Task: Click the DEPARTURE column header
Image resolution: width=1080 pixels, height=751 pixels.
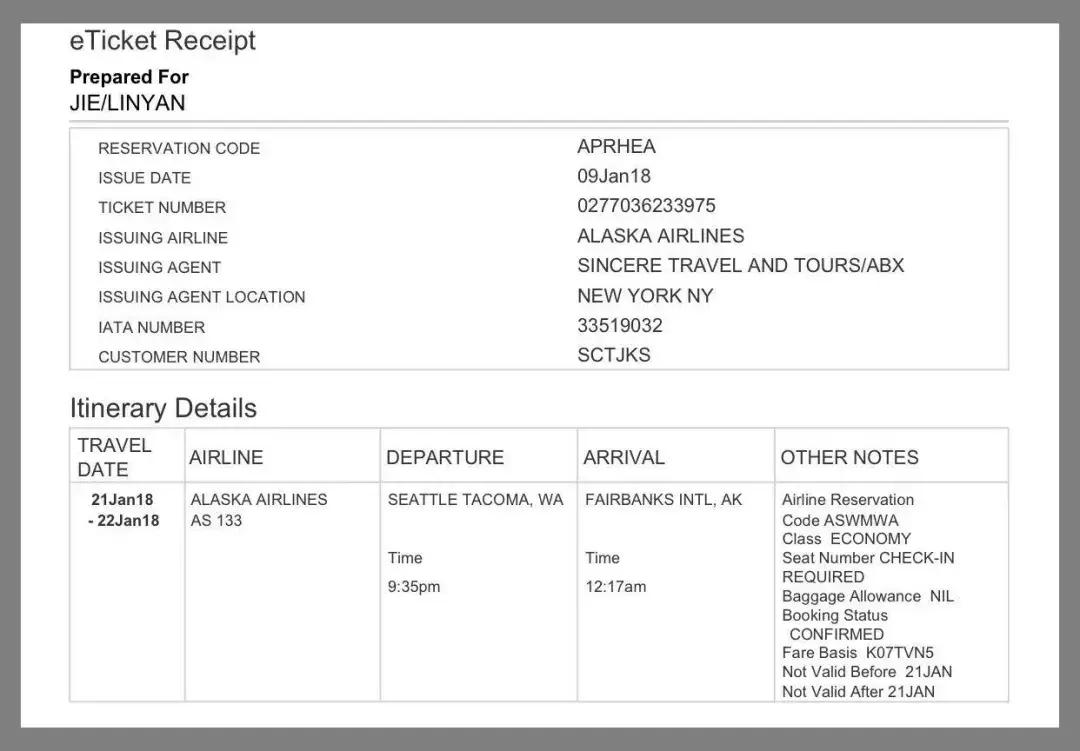Action: (x=445, y=457)
